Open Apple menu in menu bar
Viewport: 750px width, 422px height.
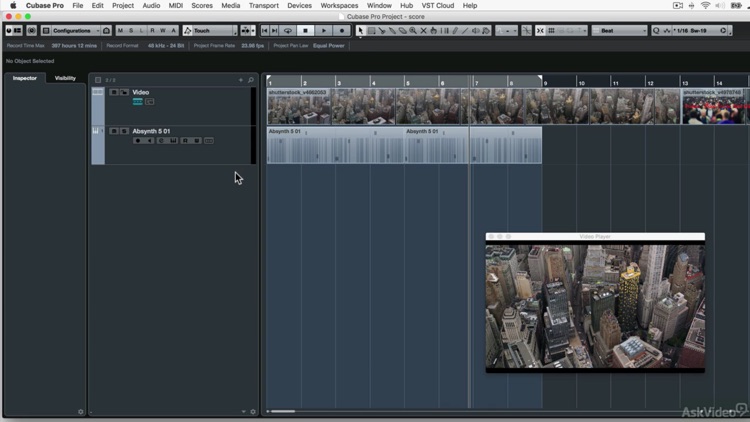(x=13, y=5)
